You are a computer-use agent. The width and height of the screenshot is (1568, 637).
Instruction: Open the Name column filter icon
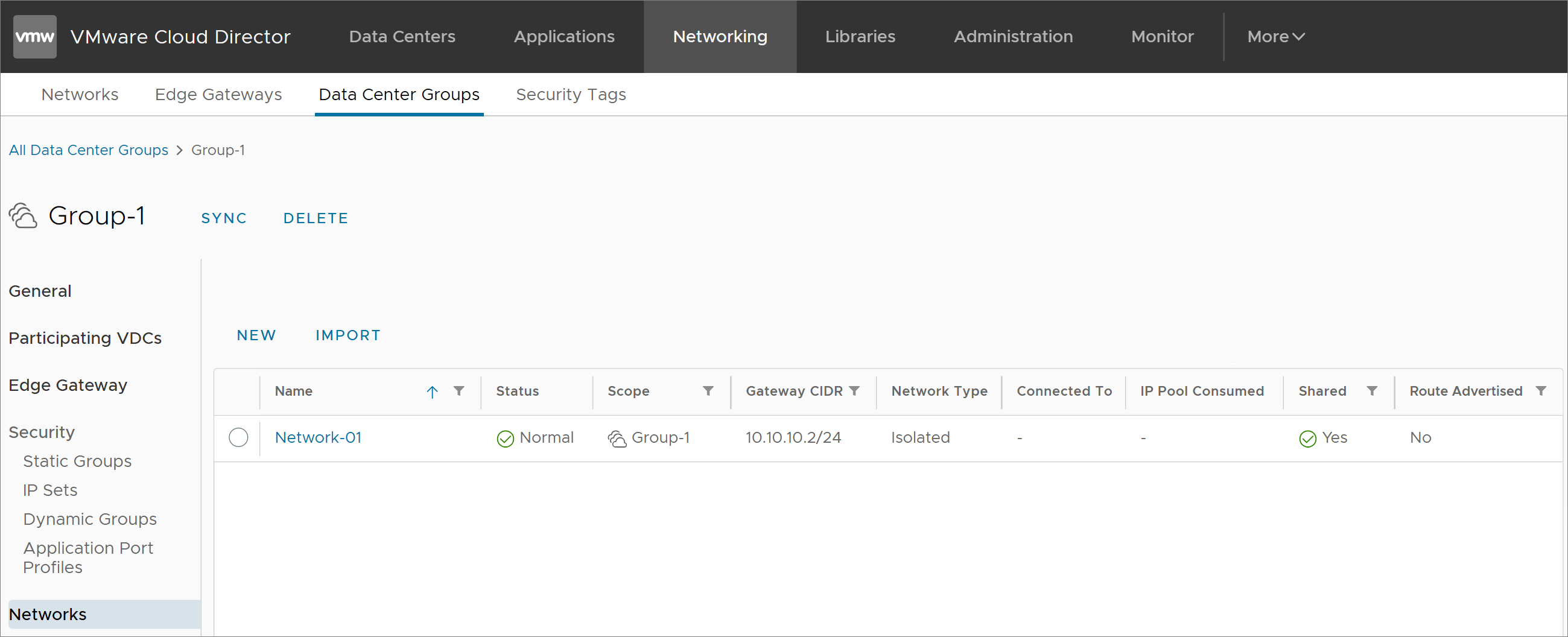click(x=459, y=391)
